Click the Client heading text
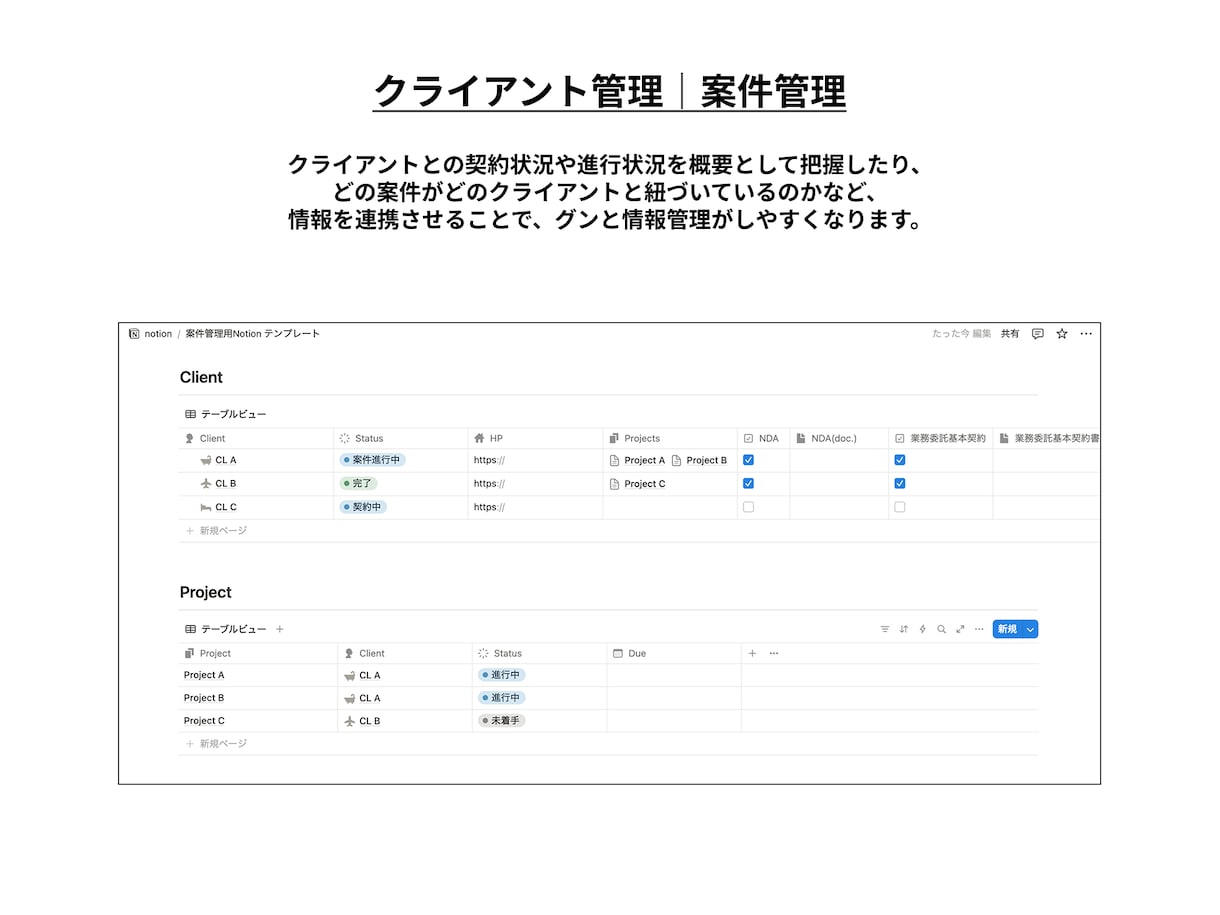Viewport: 1220px width, 915px height. 201,377
